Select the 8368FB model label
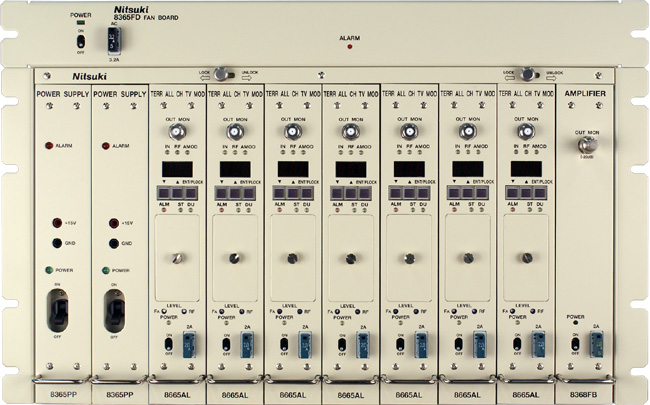This screenshot has height=405, width=650. [584, 394]
